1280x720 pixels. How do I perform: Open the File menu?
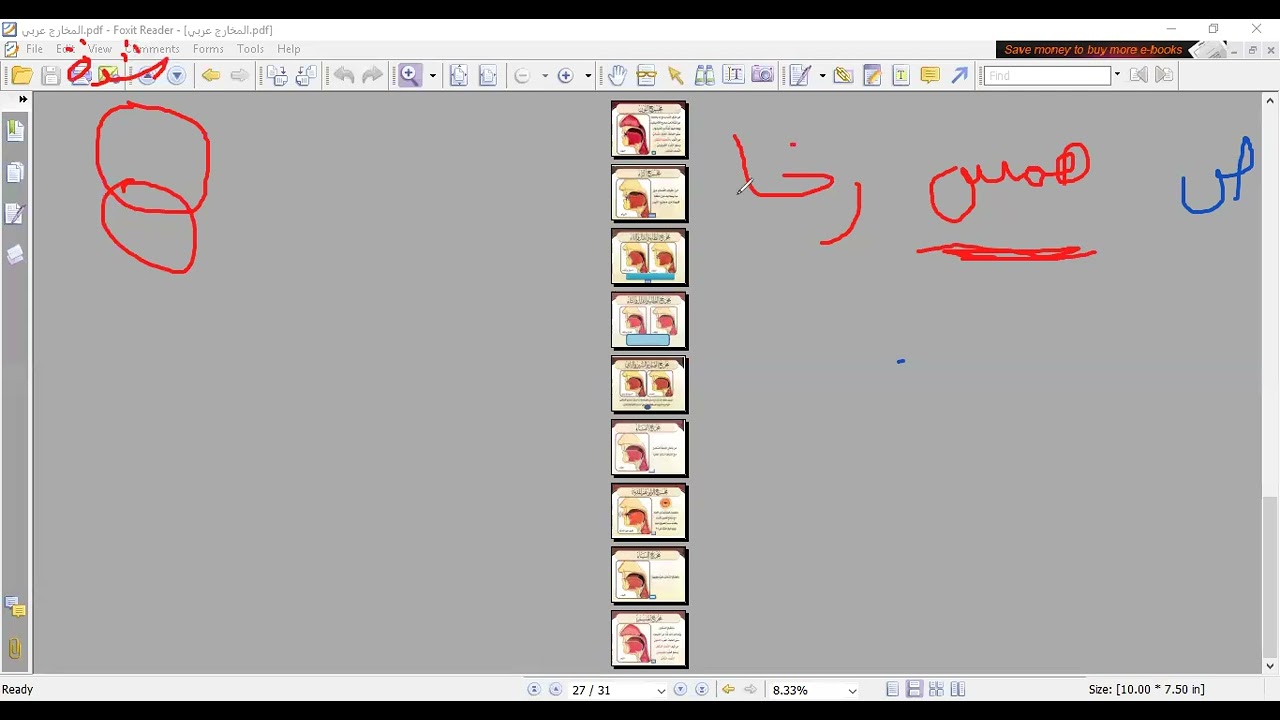(35, 49)
